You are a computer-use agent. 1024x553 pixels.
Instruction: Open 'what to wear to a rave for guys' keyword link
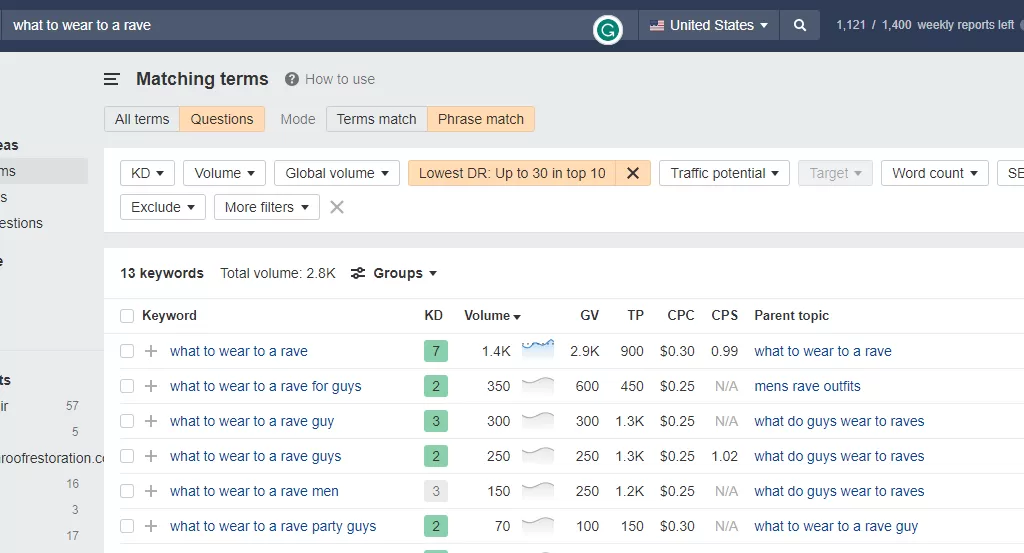pyautogui.click(x=265, y=387)
